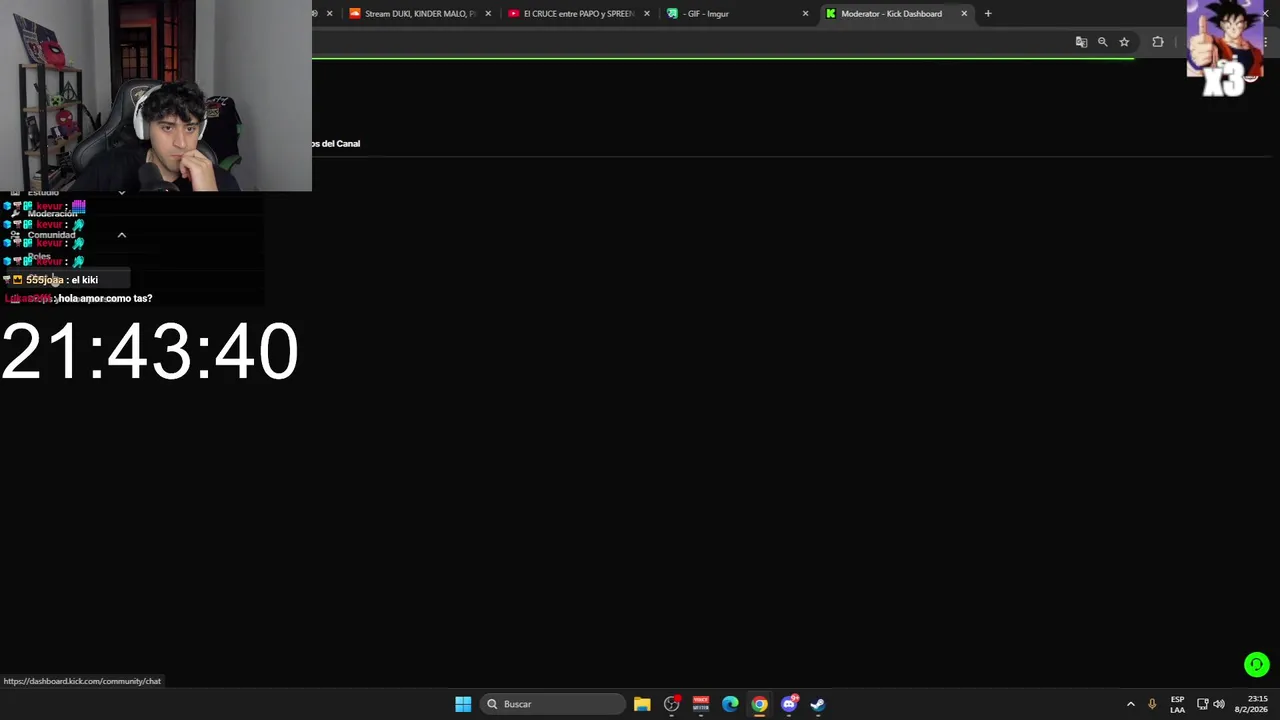Click the ESP LAA language indicator
Image resolution: width=1280 pixels, height=720 pixels.
(x=1177, y=704)
